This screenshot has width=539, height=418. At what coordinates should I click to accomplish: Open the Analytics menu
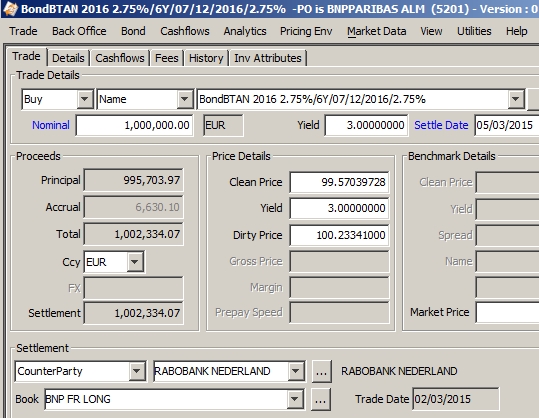pyautogui.click(x=245, y=31)
